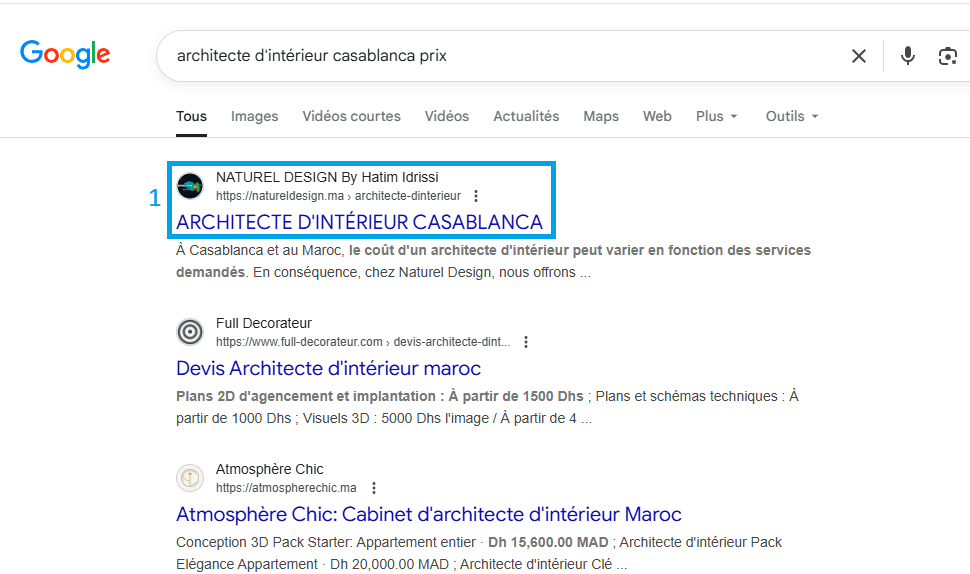Open Atmosphère Chic cabinet result link
The width and height of the screenshot is (970, 574).
(x=428, y=514)
